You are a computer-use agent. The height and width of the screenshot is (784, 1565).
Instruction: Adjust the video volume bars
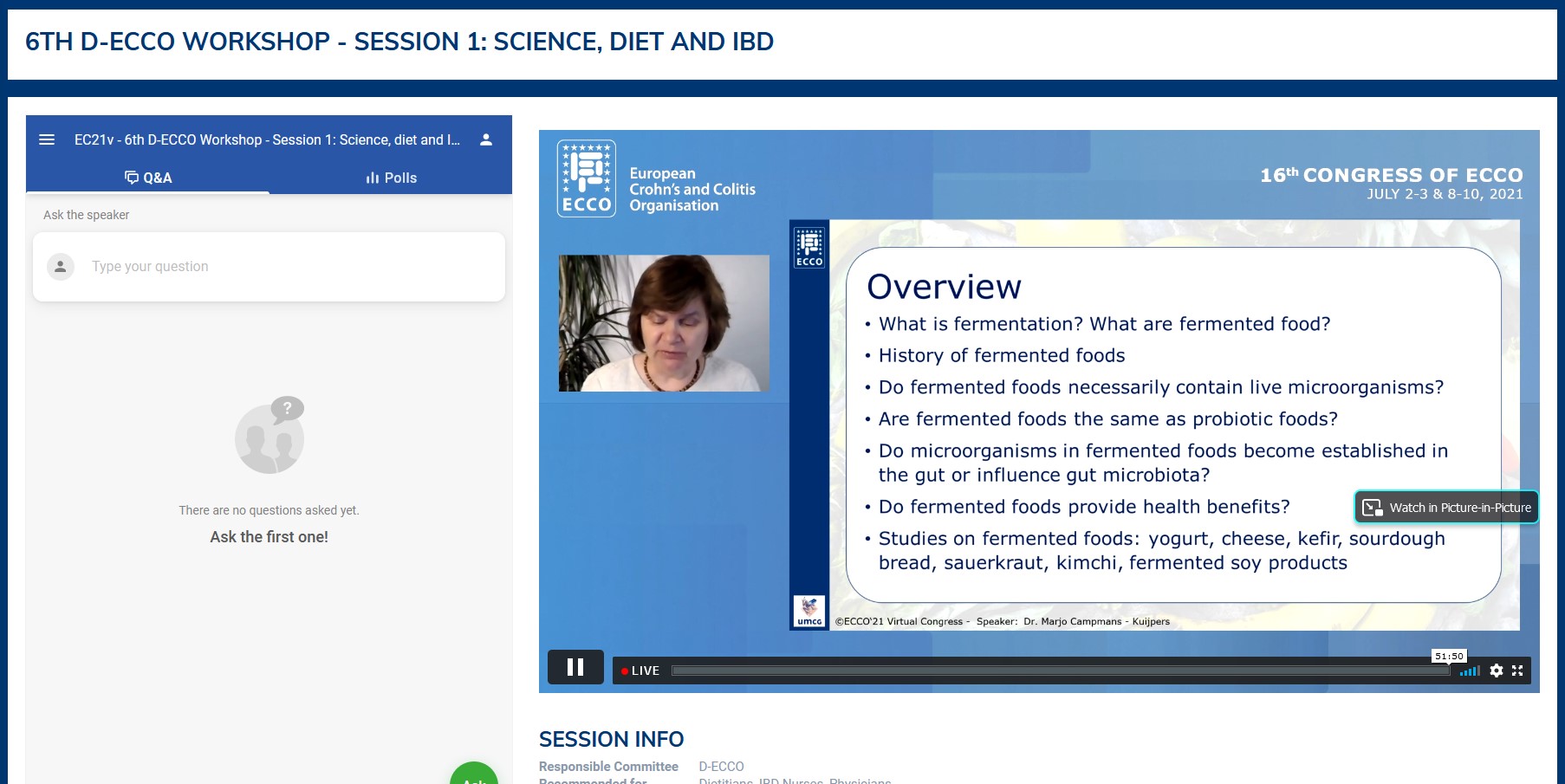click(1470, 671)
